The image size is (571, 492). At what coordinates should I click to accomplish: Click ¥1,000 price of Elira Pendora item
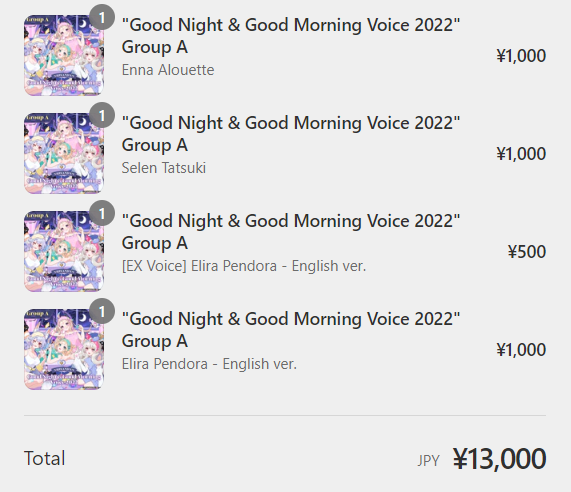[521, 350]
